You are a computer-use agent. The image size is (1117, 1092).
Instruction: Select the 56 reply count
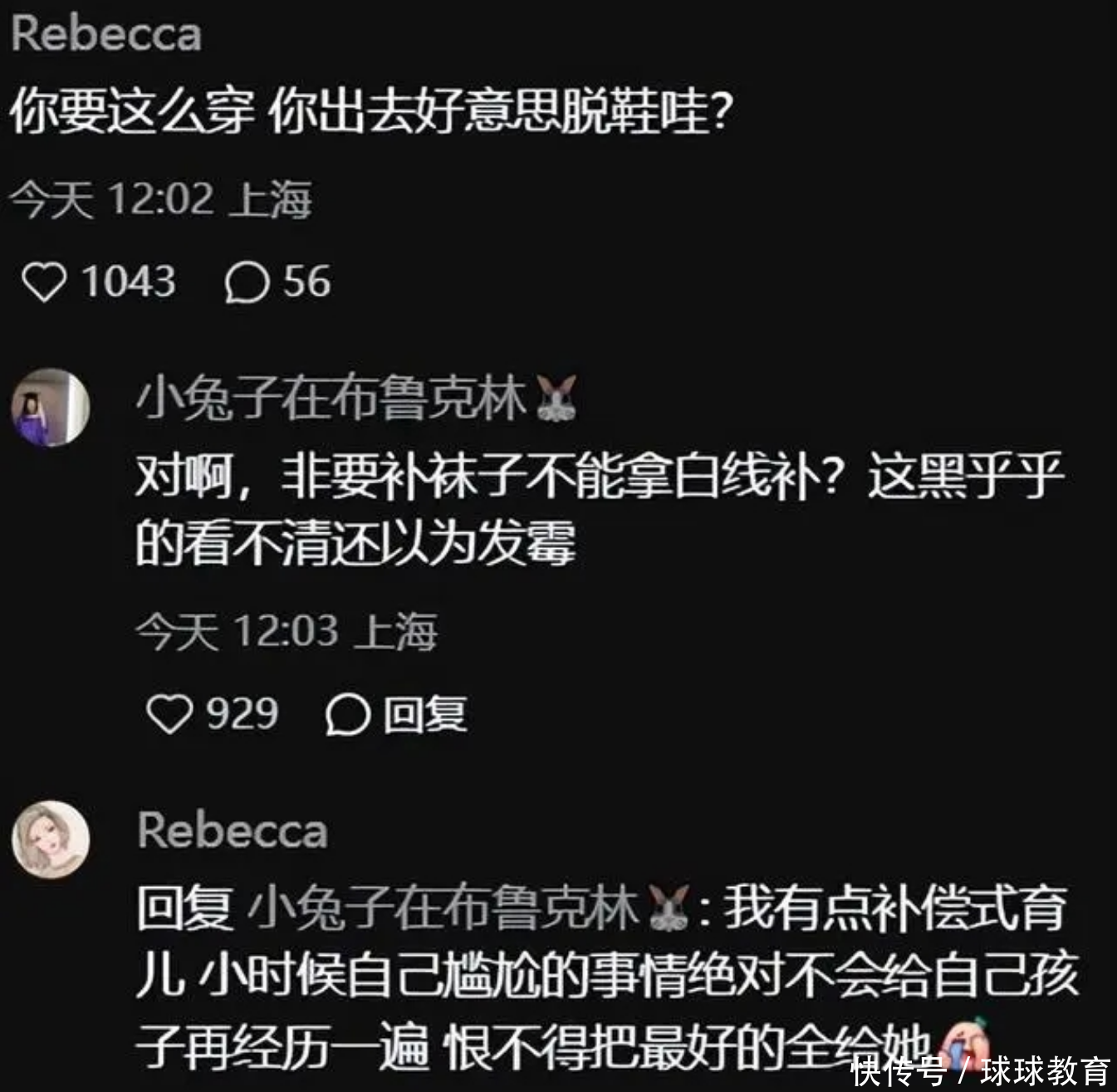tap(306, 282)
